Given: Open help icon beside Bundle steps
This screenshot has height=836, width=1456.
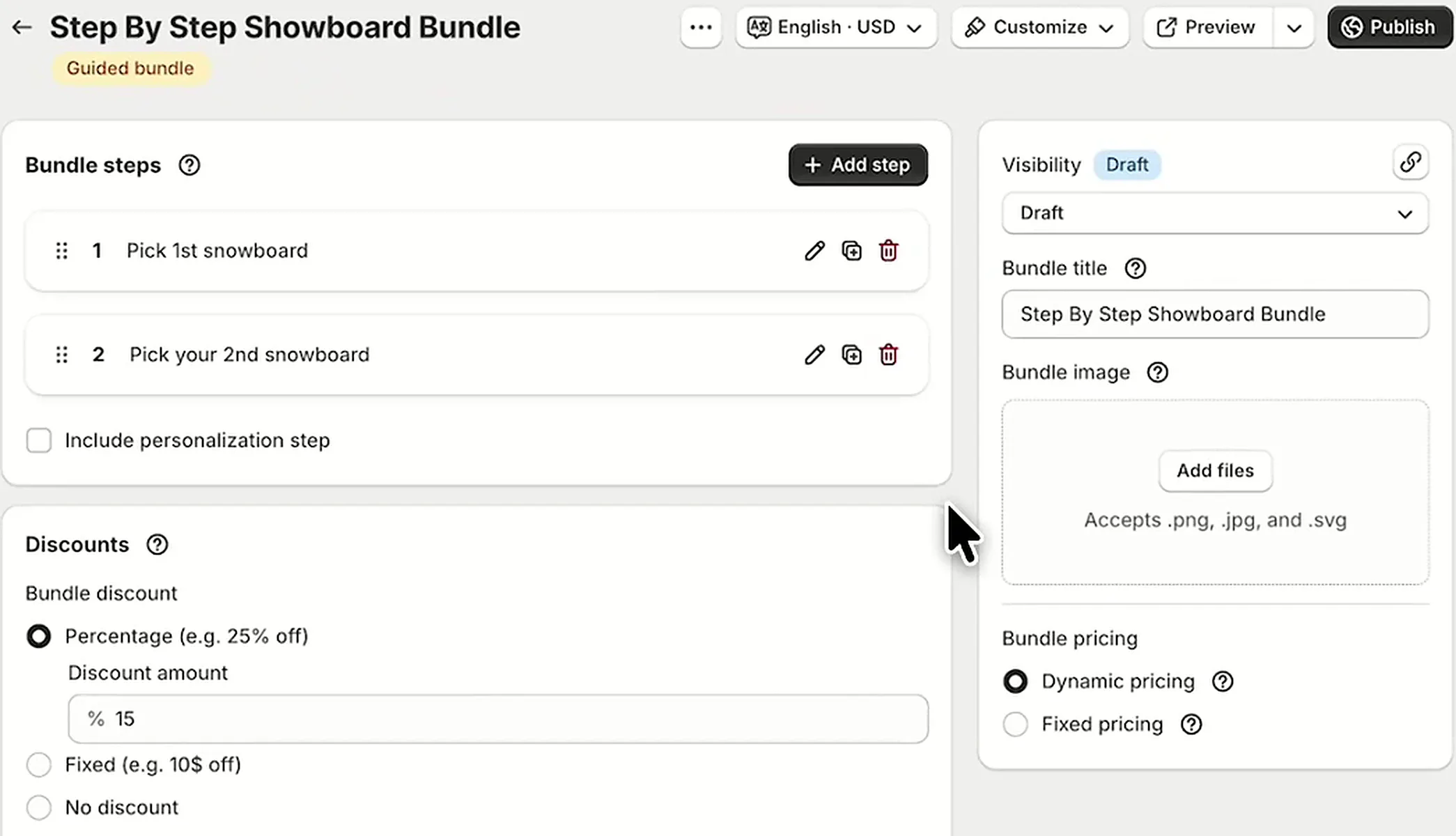Looking at the screenshot, I should coord(189,165).
